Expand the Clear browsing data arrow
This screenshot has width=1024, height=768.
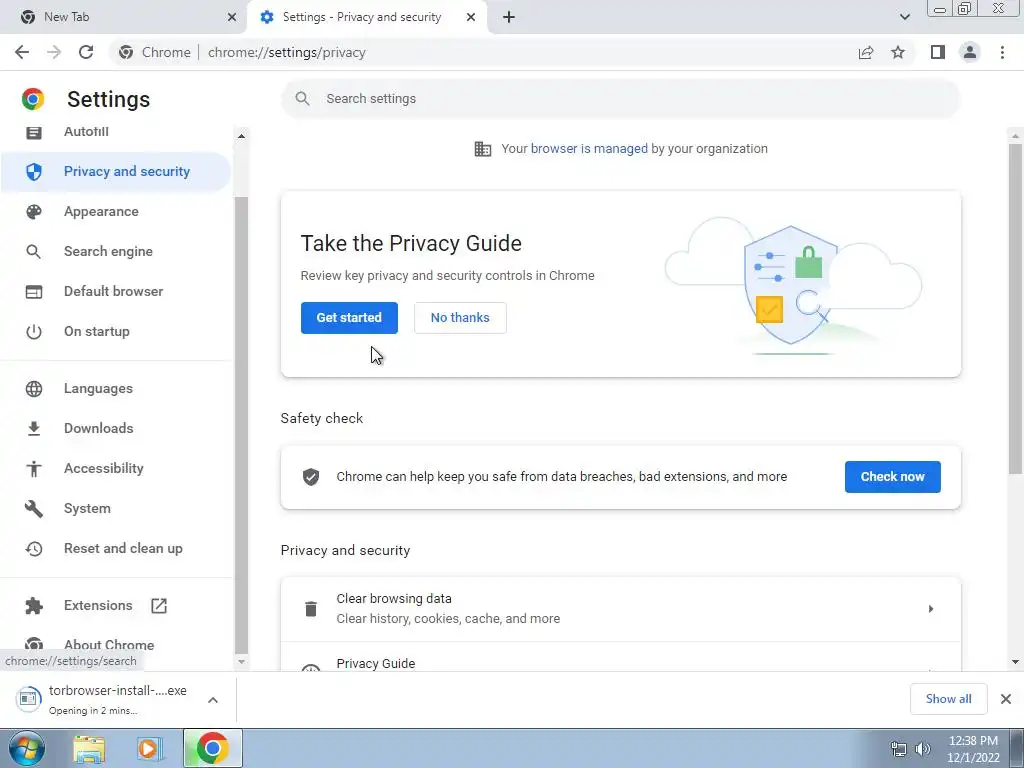(931, 609)
